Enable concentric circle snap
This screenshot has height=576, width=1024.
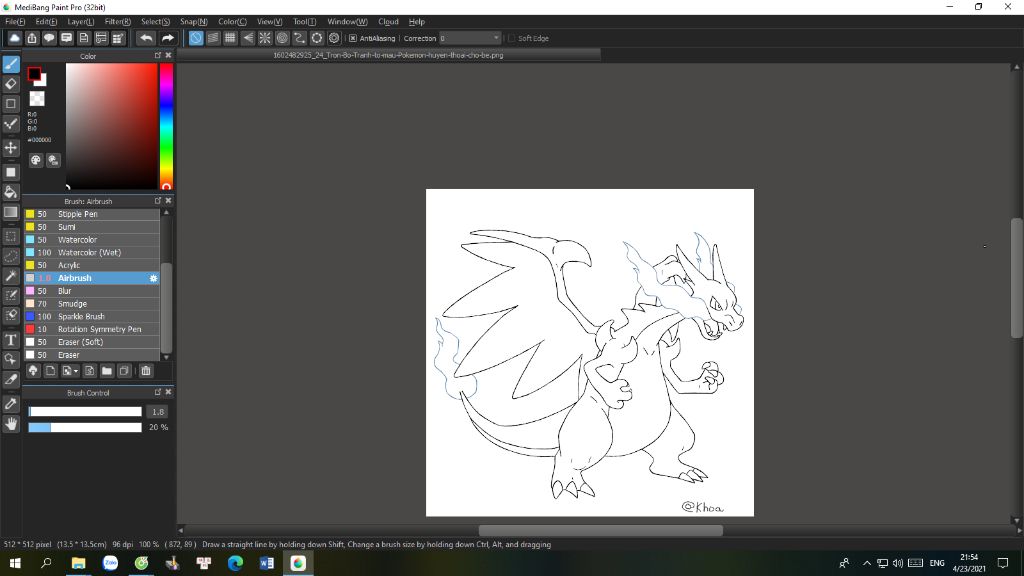282,39
